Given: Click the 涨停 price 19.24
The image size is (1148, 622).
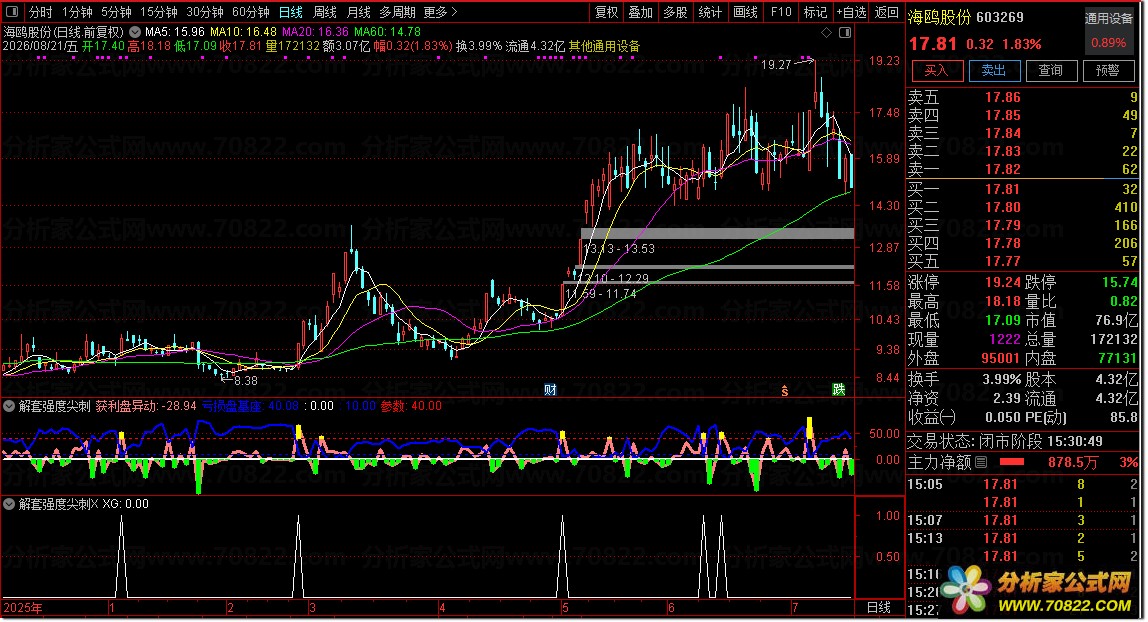Looking at the screenshot, I should pyautogui.click(x=1002, y=282).
